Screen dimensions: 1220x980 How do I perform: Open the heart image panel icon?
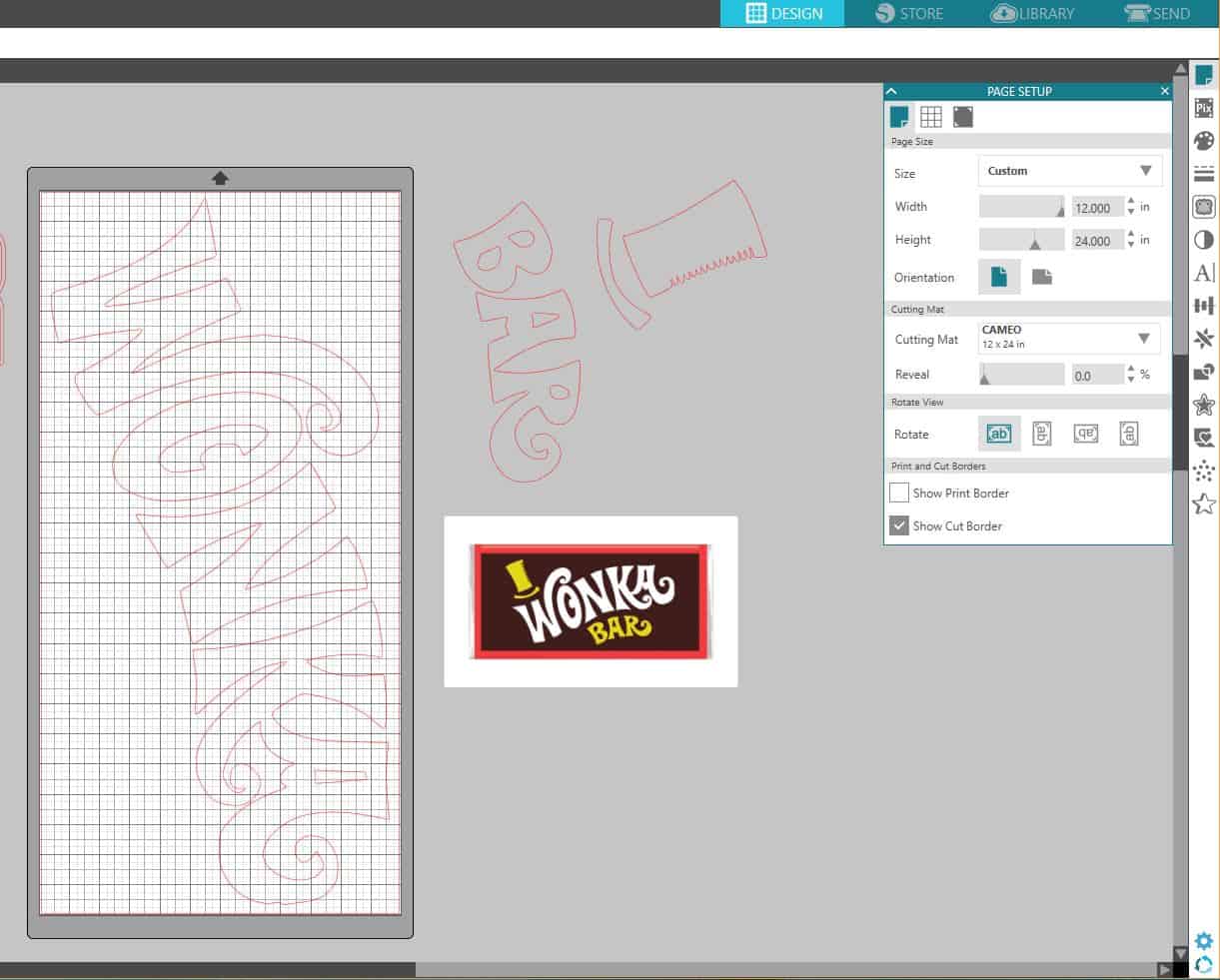click(x=1203, y=438)
